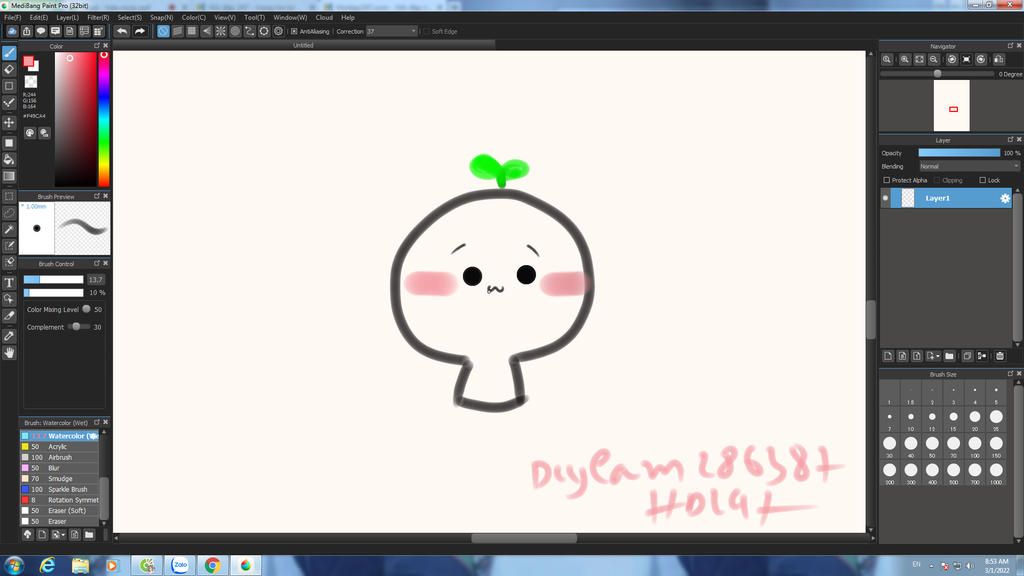
Task: Select the Airbrush brush
Action: point(59,457)
